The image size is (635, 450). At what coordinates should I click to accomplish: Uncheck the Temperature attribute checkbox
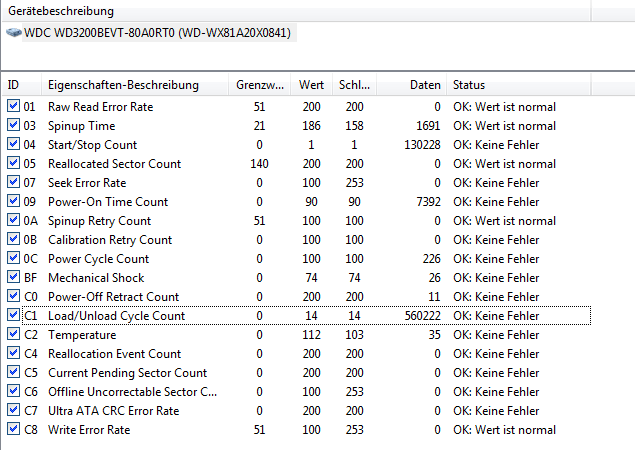pos(13,334)
